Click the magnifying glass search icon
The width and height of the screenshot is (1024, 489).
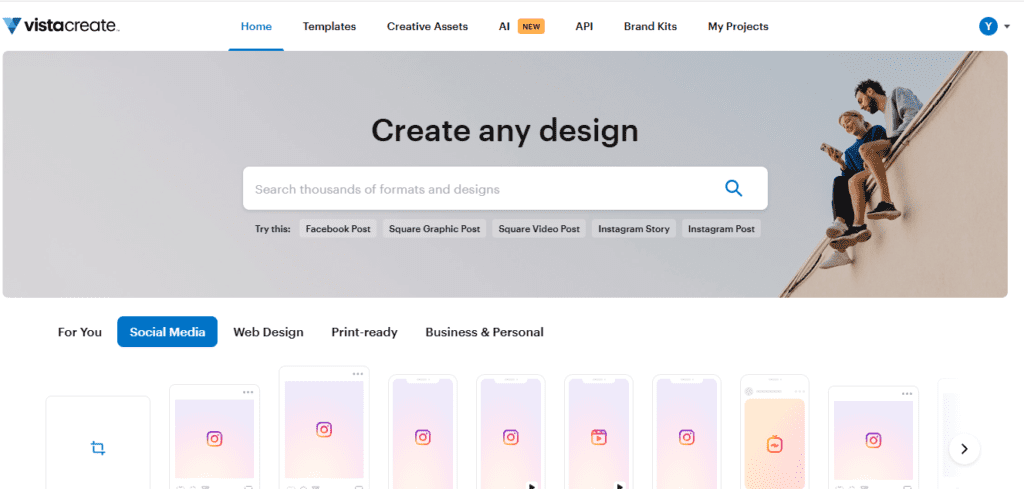click(x=733, y=189)
